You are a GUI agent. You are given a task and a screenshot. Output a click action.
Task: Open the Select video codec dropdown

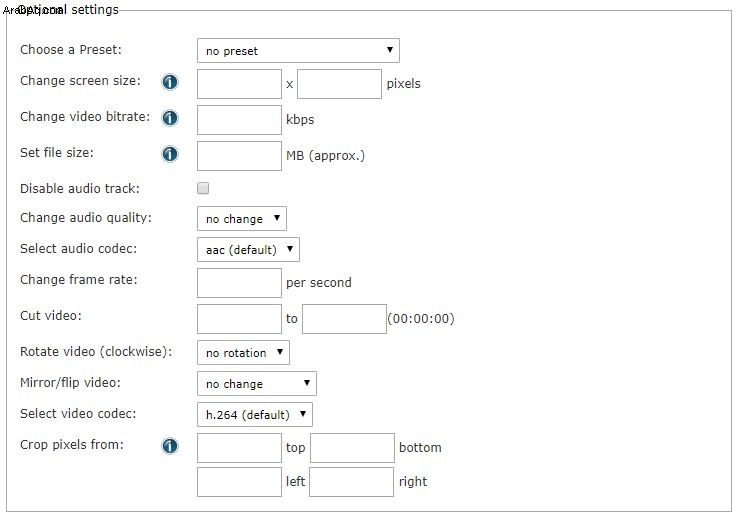[255, 415]
